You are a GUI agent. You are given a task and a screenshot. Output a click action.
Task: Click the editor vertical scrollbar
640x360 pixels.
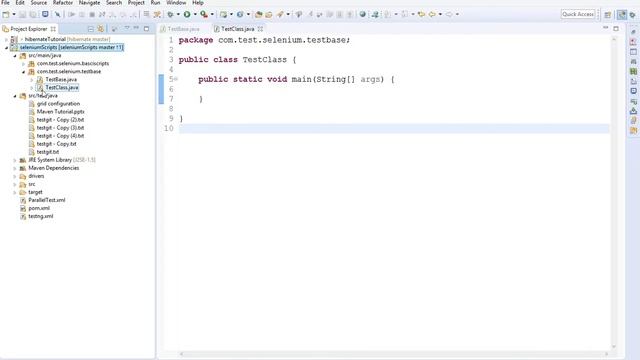tap(614, 192)
